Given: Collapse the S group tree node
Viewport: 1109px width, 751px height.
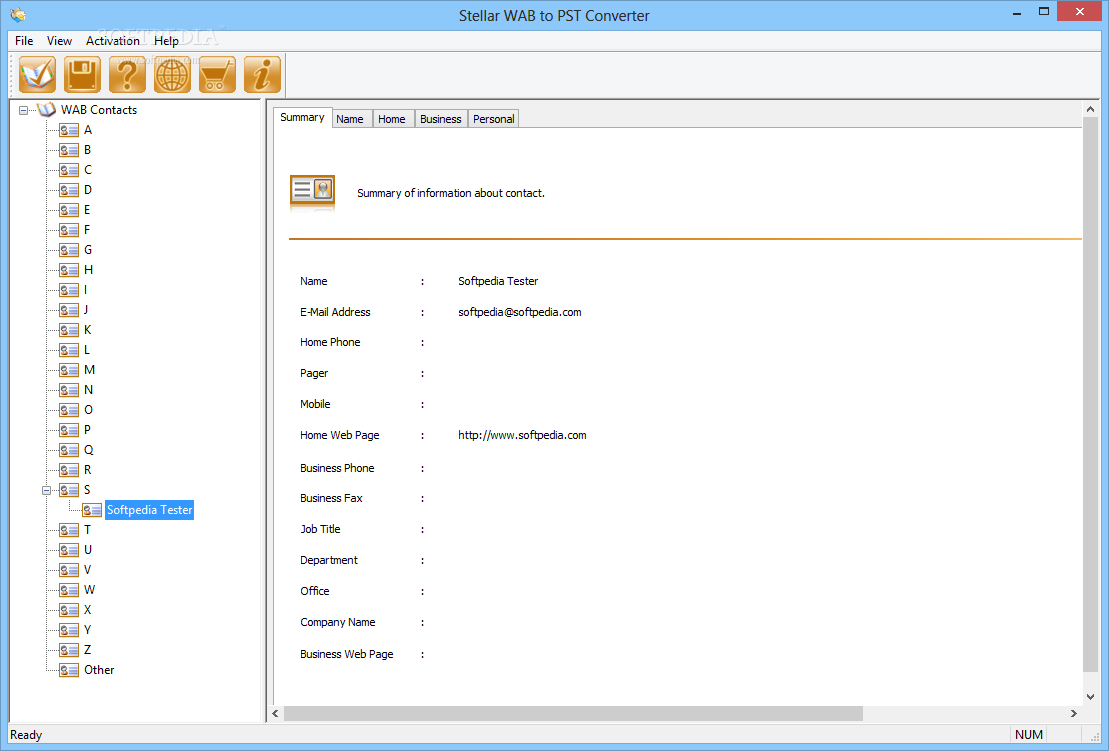Looking at the screenshot, I should [46, 490].
